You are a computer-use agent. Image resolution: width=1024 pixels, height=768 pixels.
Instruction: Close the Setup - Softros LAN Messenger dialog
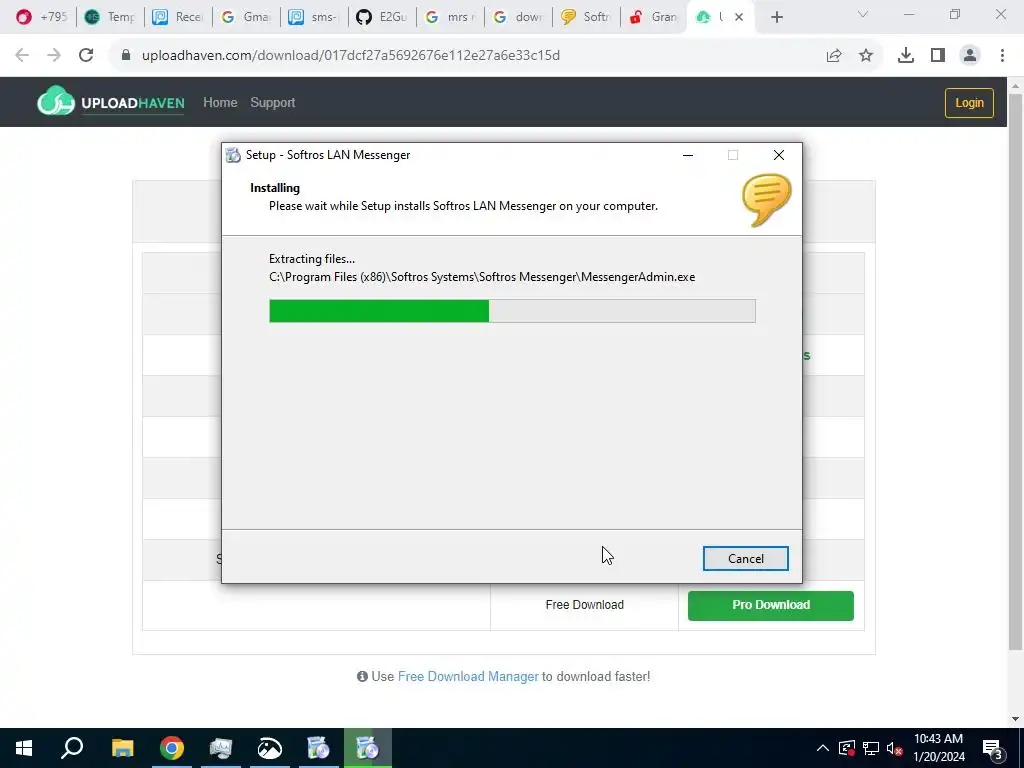pyautogui.click(x=778, y=155)
